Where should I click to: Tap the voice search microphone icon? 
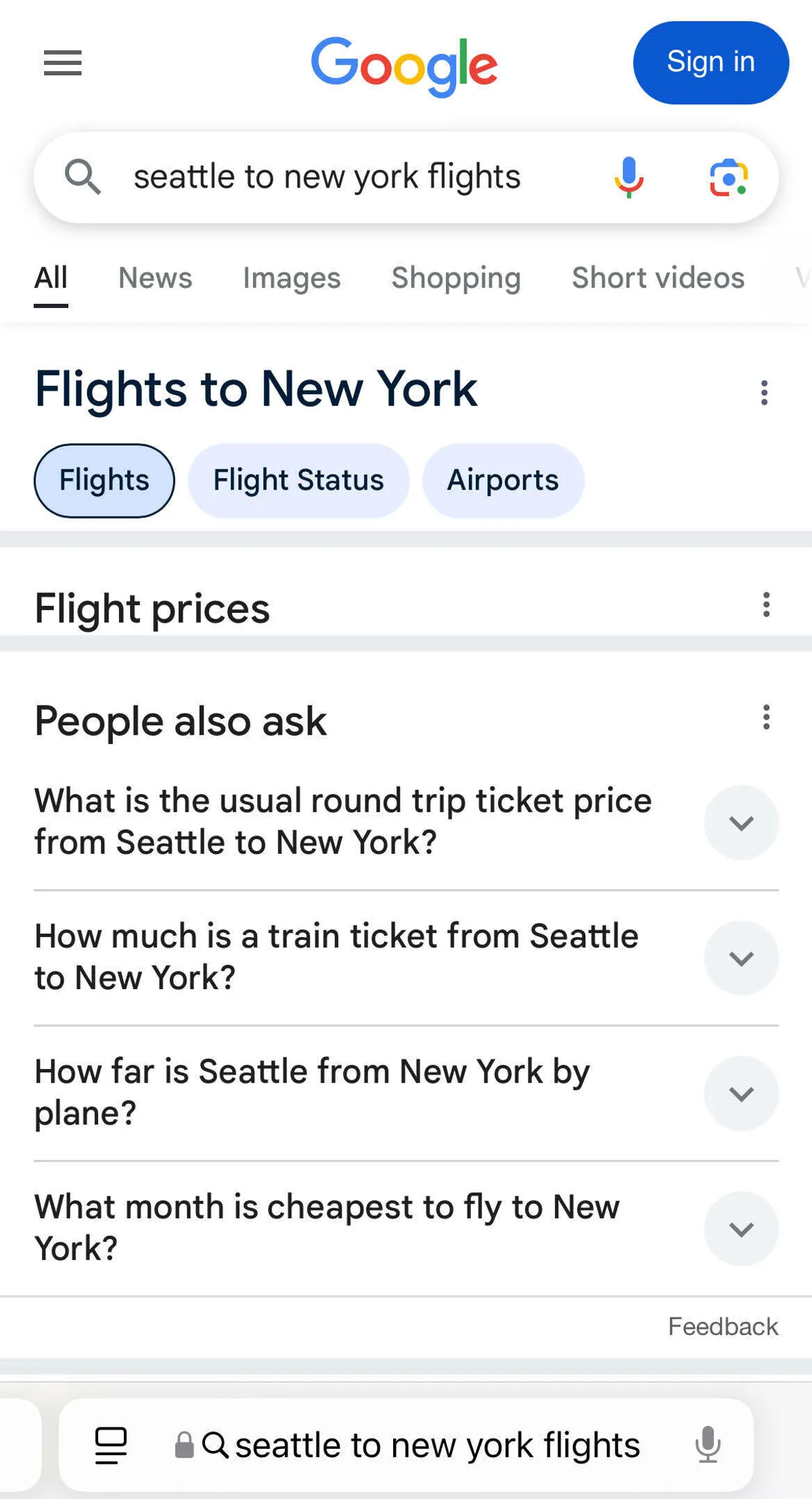(629, 177)
